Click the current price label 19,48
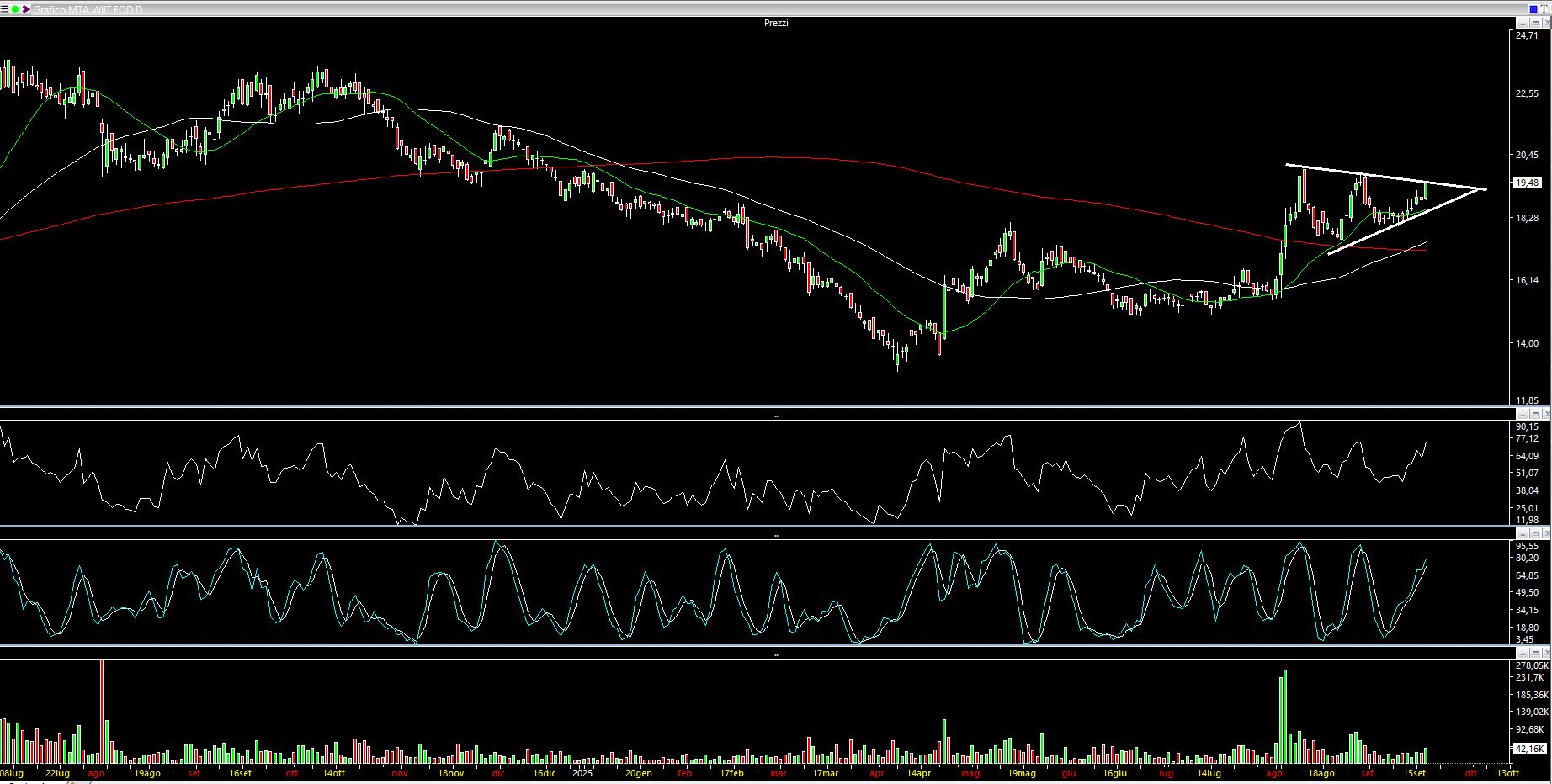The image size is (1552, 784). tap(1527, 183)
